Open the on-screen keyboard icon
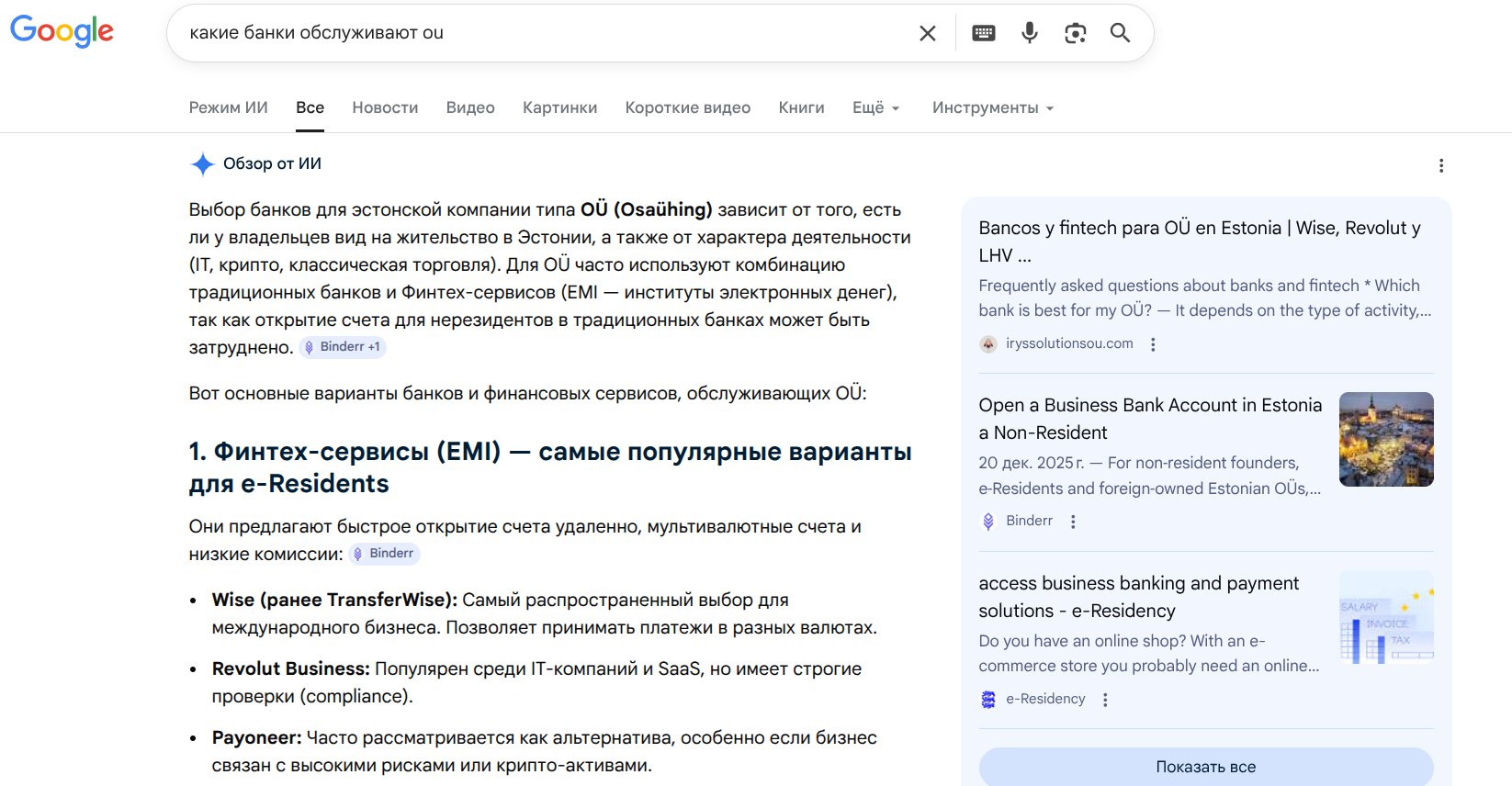Screen dimensions: 1512x786 point(984,33)
